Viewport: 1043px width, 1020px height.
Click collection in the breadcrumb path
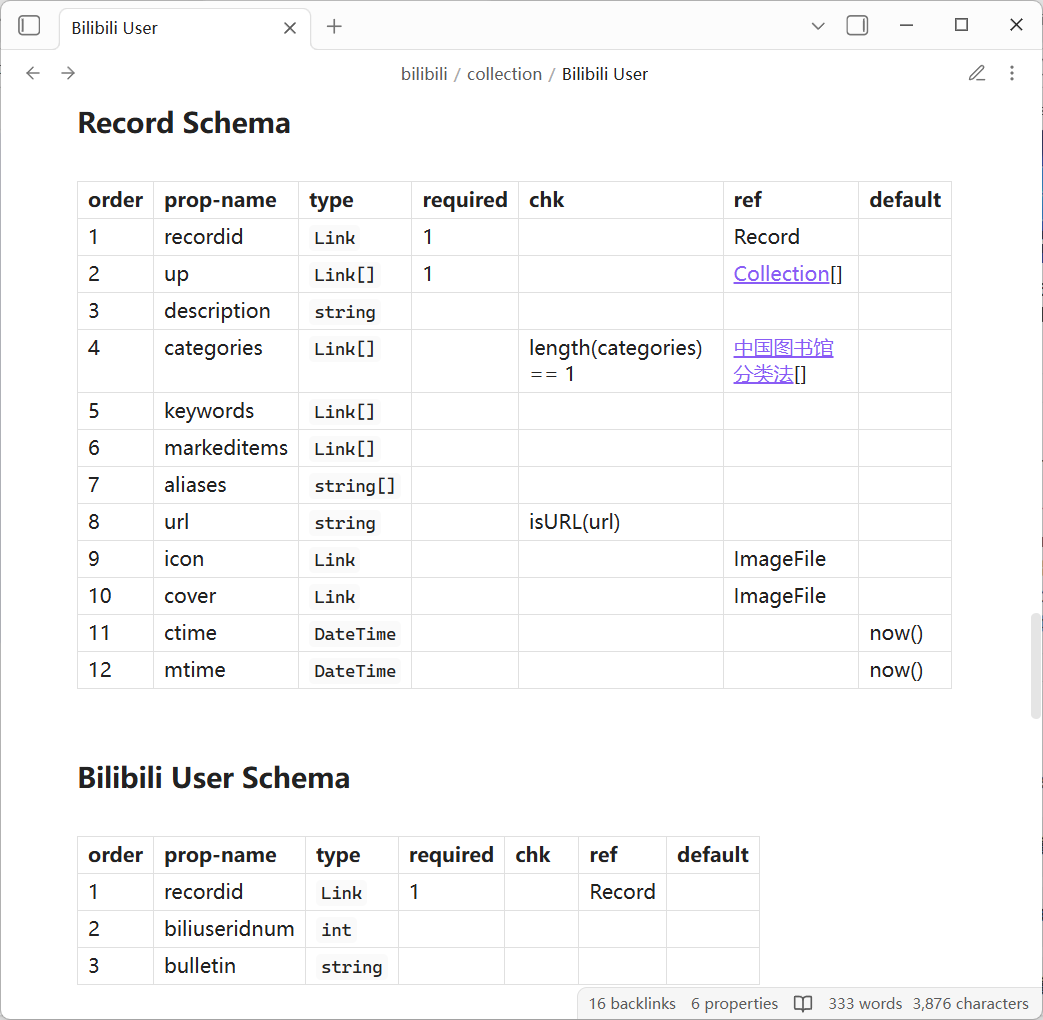click(x=504, y=74)
